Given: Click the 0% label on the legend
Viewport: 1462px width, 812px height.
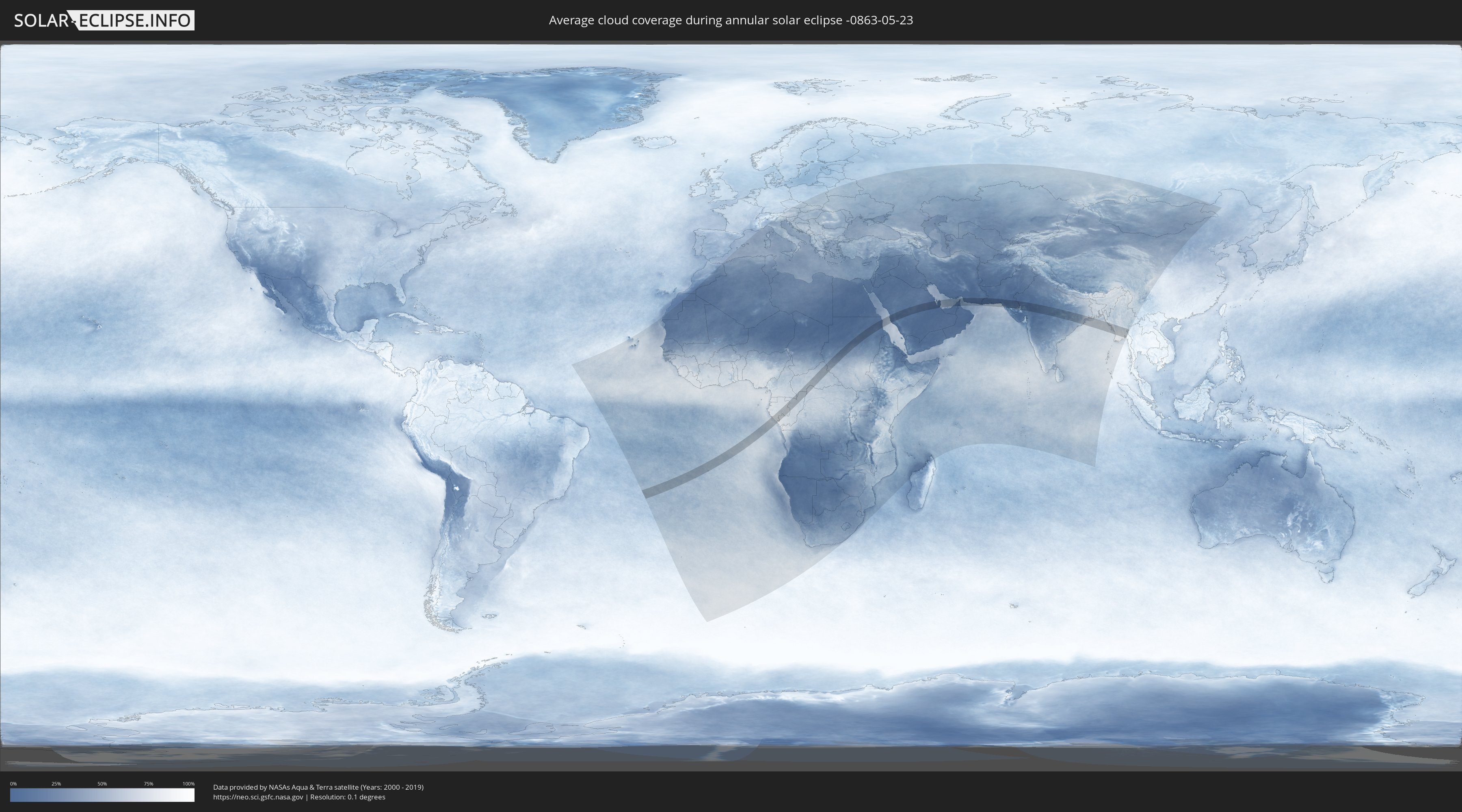Looking at the screenshot, I should [x=13, y=784].
